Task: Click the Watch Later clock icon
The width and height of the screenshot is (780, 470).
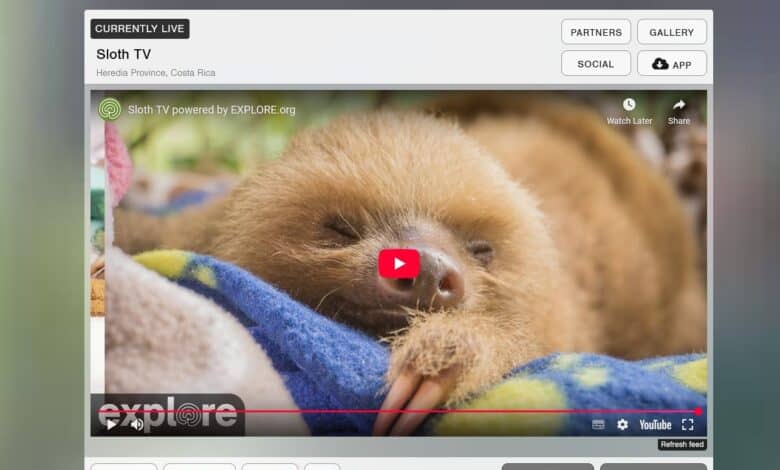Action: click(629, 104)
